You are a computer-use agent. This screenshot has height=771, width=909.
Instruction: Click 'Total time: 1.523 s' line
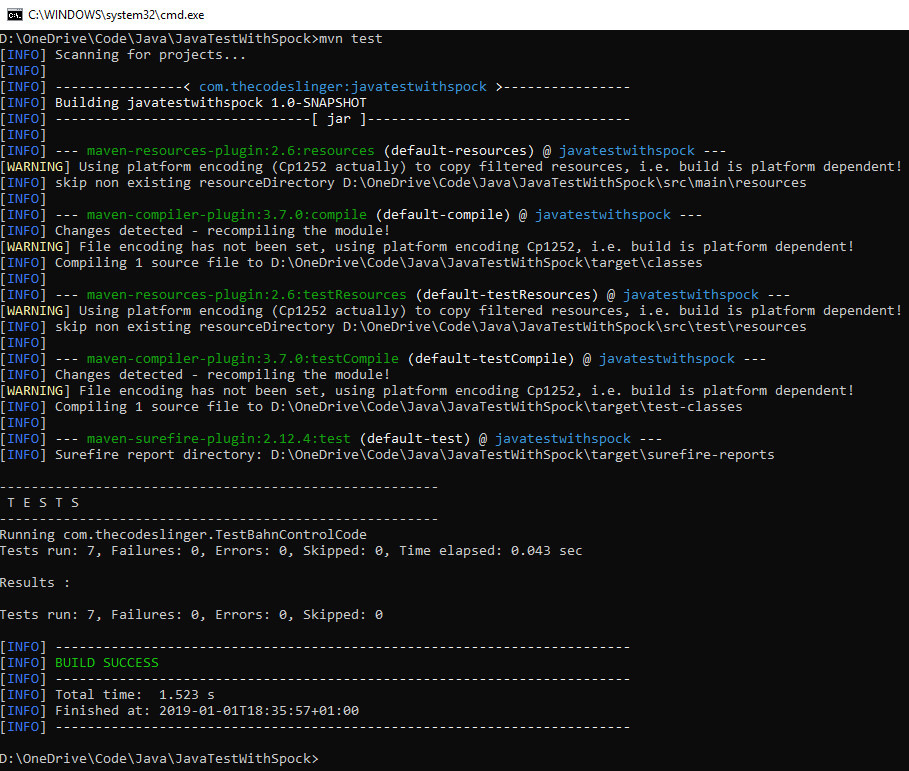click(134, 695)
